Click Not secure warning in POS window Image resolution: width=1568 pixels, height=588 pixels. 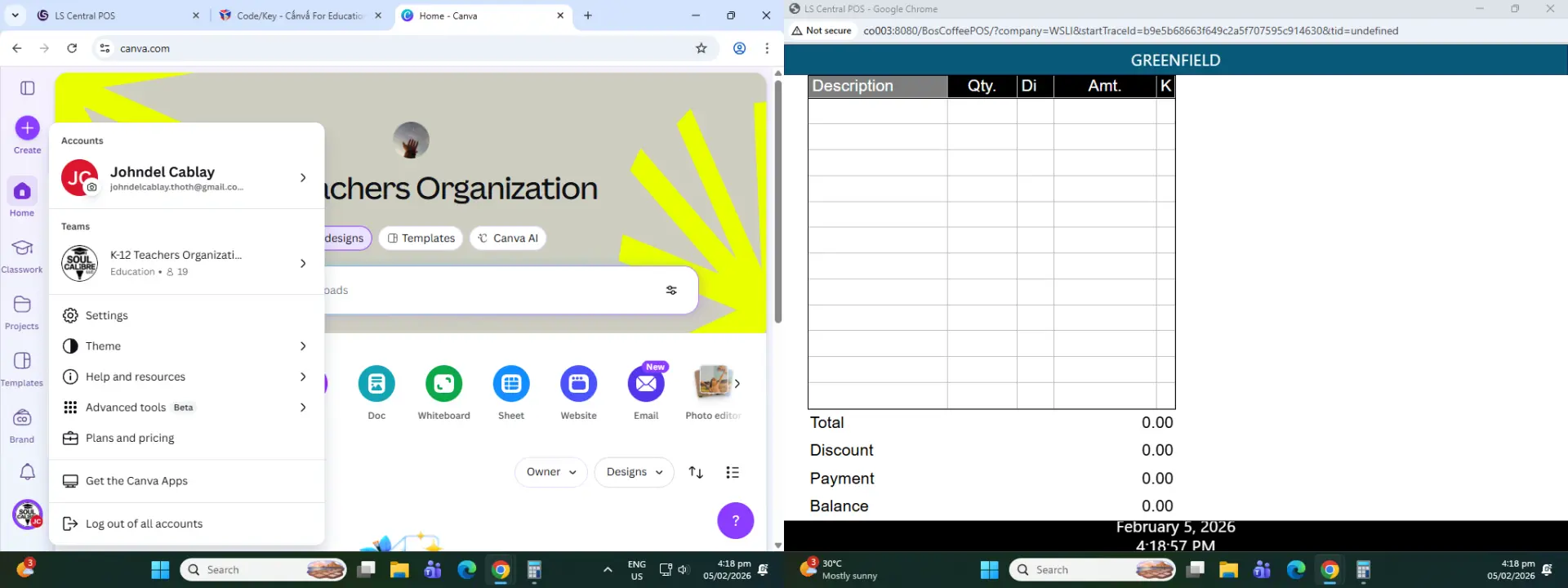822,31
